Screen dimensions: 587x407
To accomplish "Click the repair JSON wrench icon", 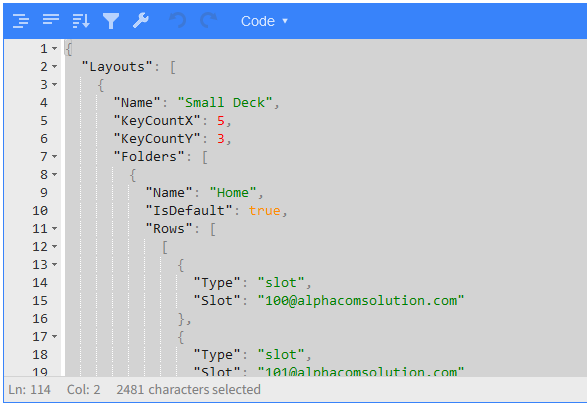I will coord(141,21).
